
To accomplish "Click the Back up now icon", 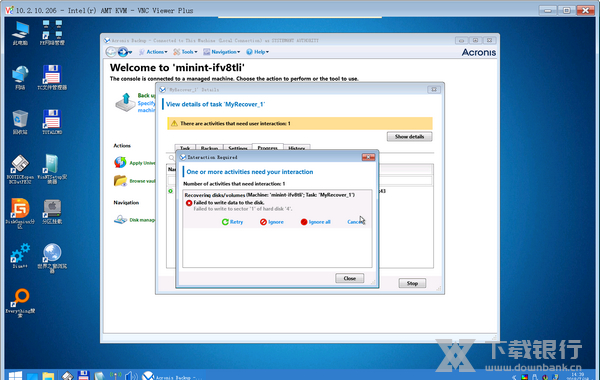I will tap(126, 102).
